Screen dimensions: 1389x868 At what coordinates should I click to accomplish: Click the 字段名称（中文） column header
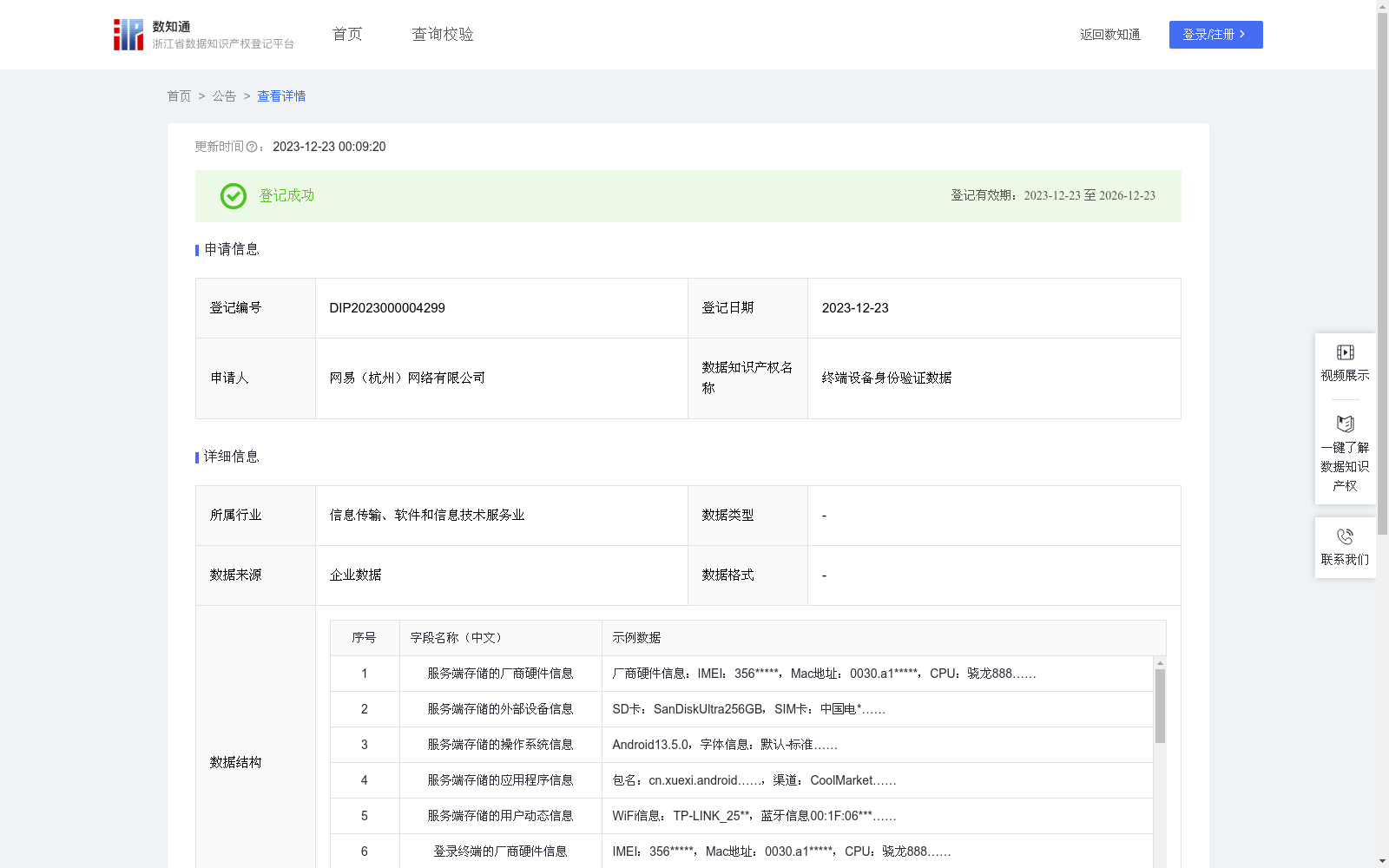point(501,638)
